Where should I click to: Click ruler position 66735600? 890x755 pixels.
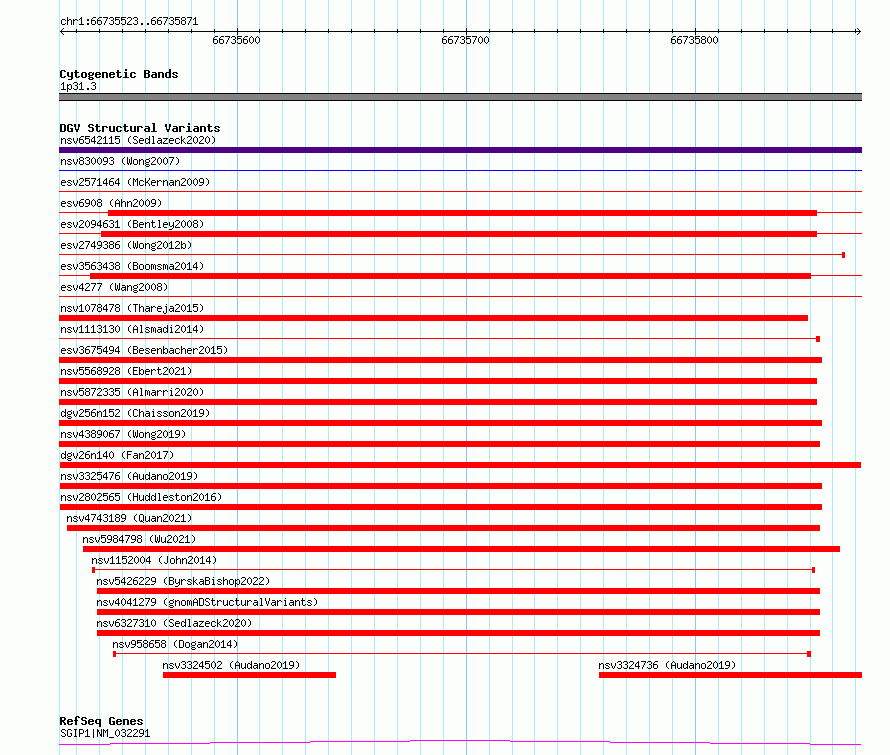236,40
